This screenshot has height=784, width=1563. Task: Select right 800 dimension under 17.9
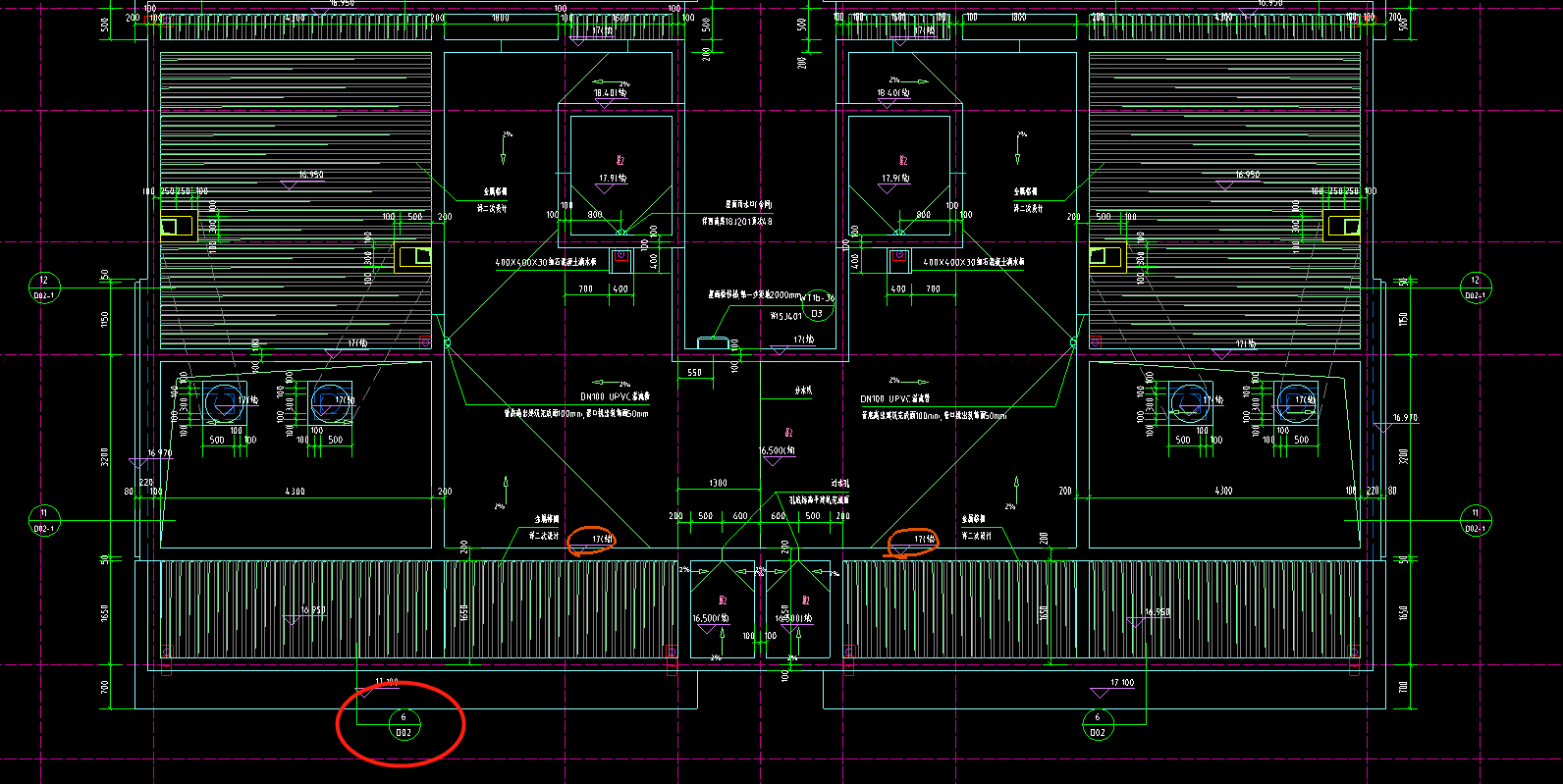coord(923,215)
